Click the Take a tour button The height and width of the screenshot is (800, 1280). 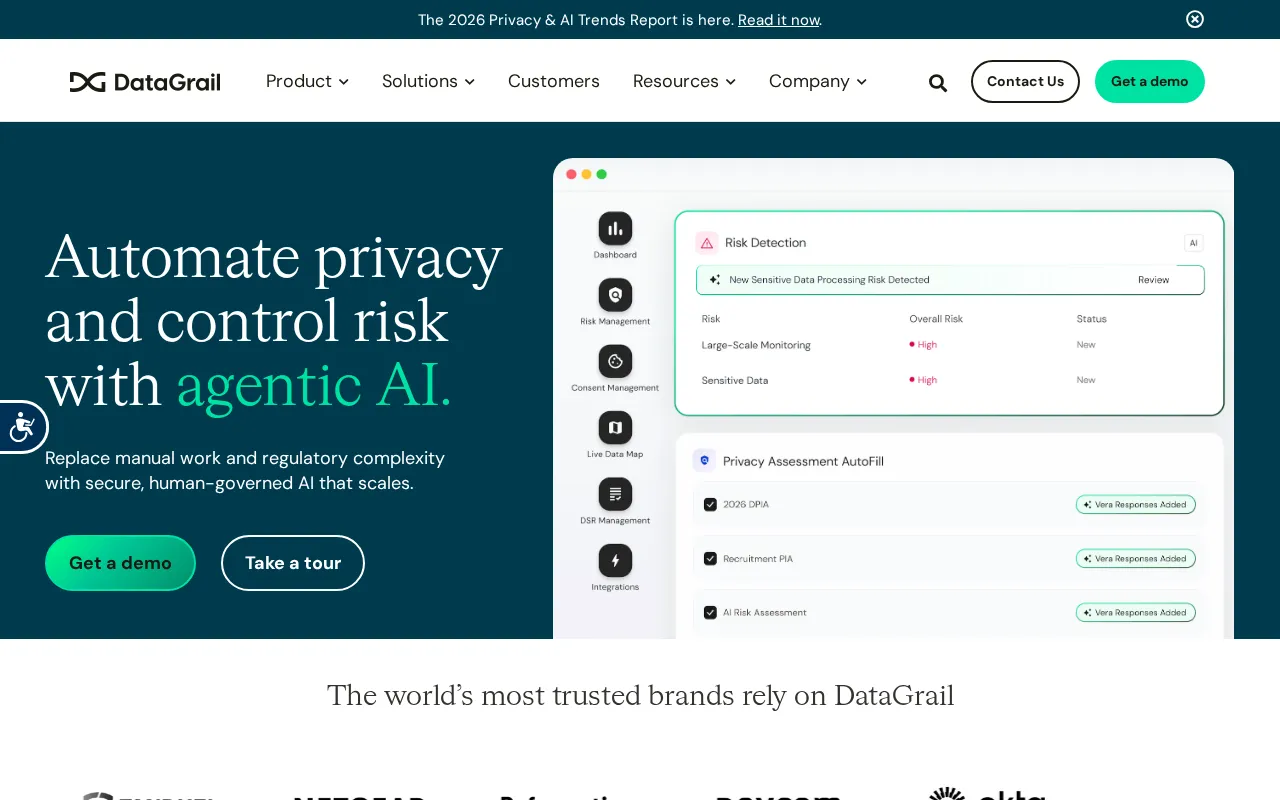tap(293, 563)
